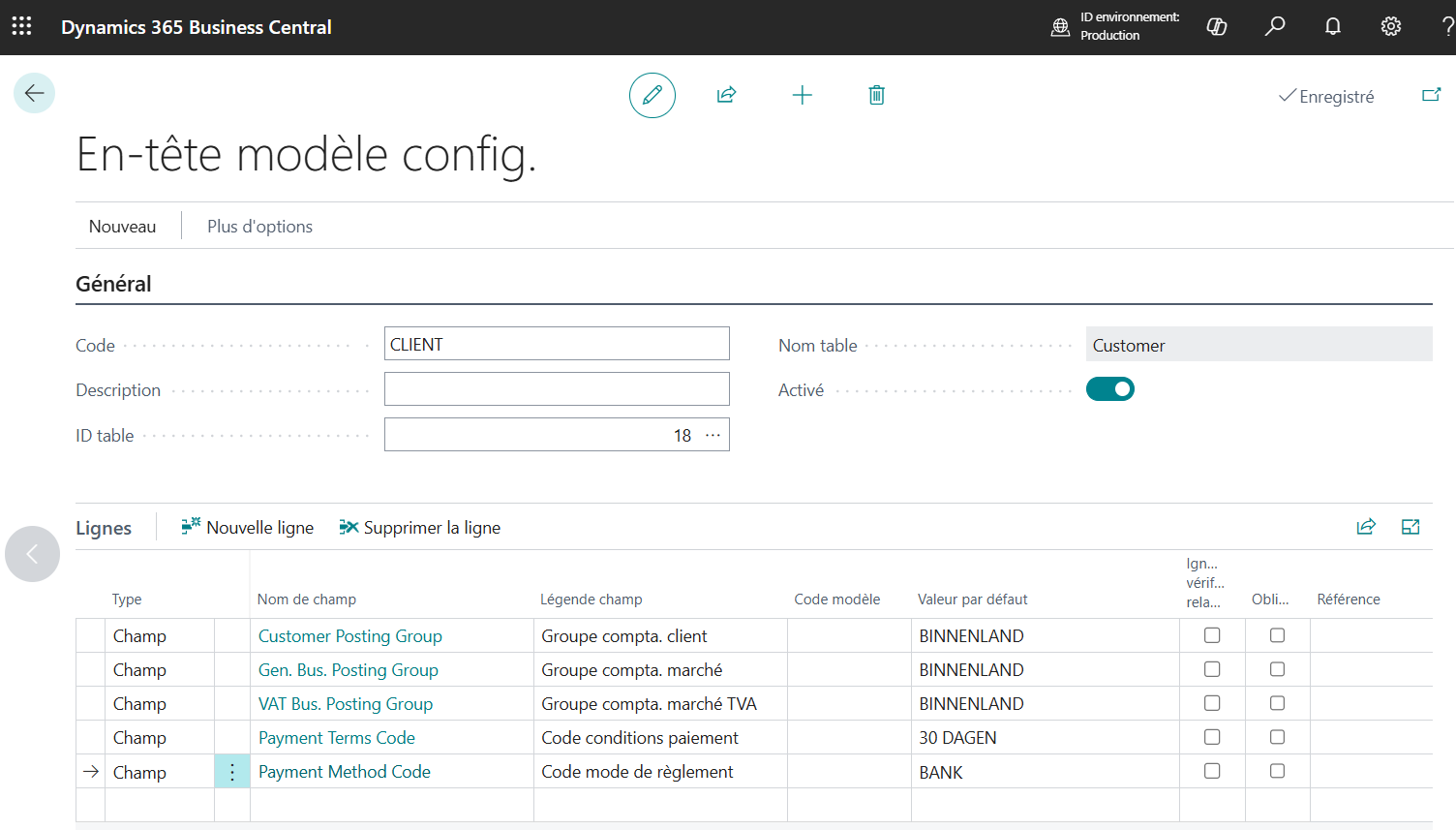
Task: Check Obligatoire box for Payment Terms Code
Action: coord(1278,737)
